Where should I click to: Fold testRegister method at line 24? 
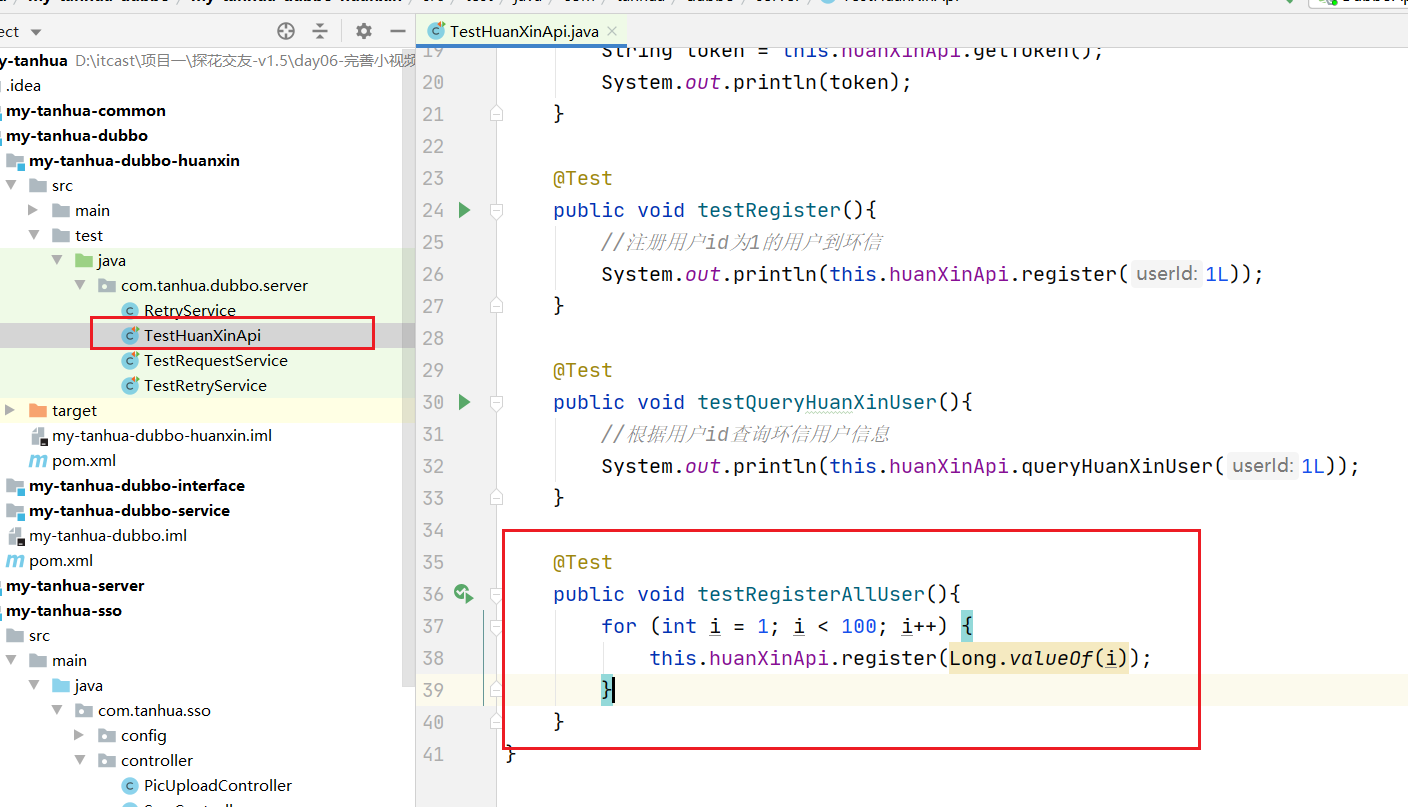point(496,210)
